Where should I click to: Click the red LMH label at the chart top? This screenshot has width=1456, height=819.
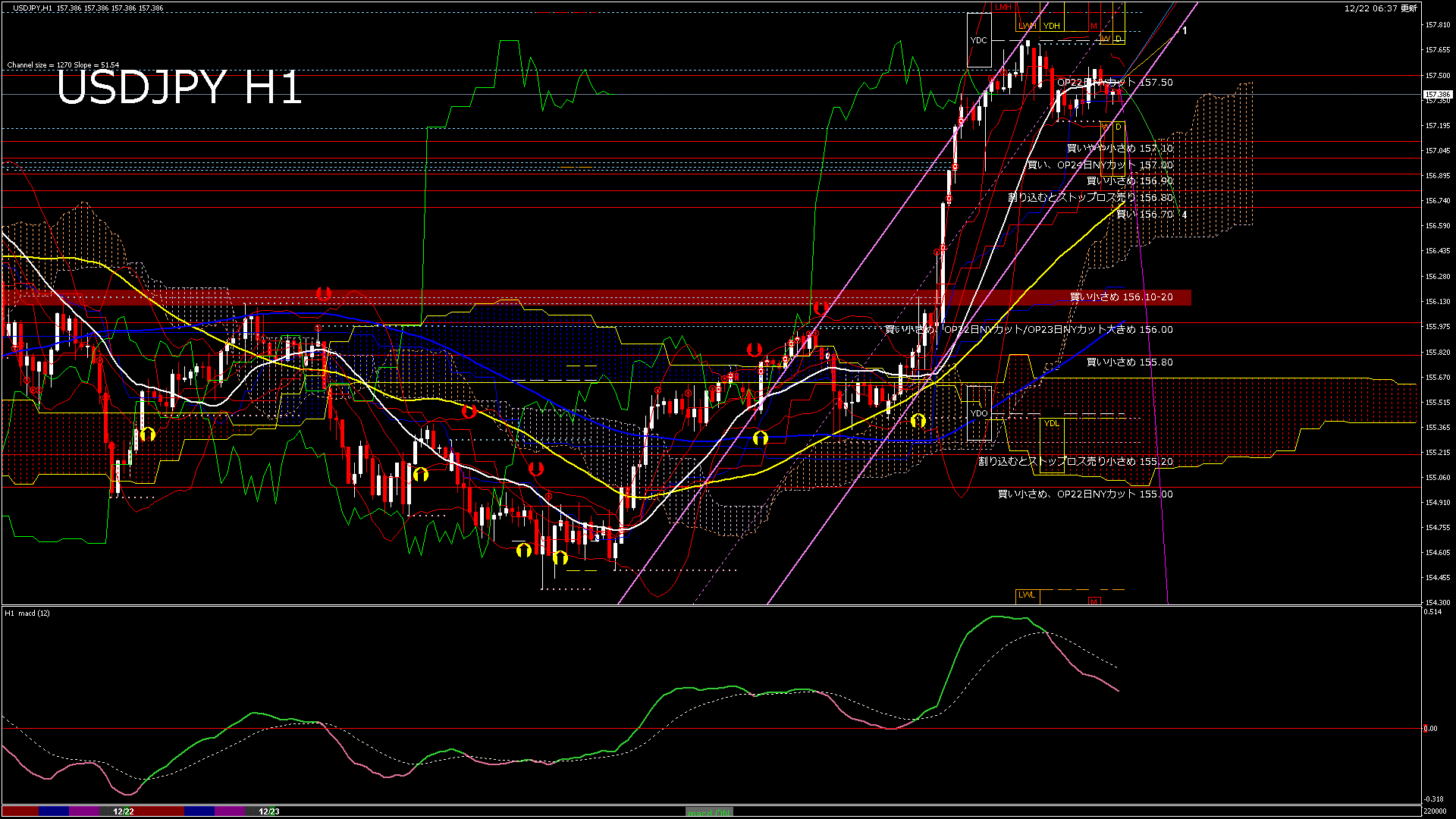click(1004, 7)
